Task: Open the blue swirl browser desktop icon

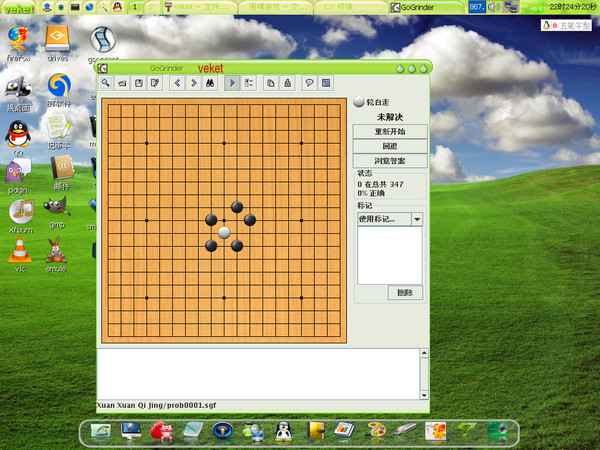Action: (x=59, y=85)
